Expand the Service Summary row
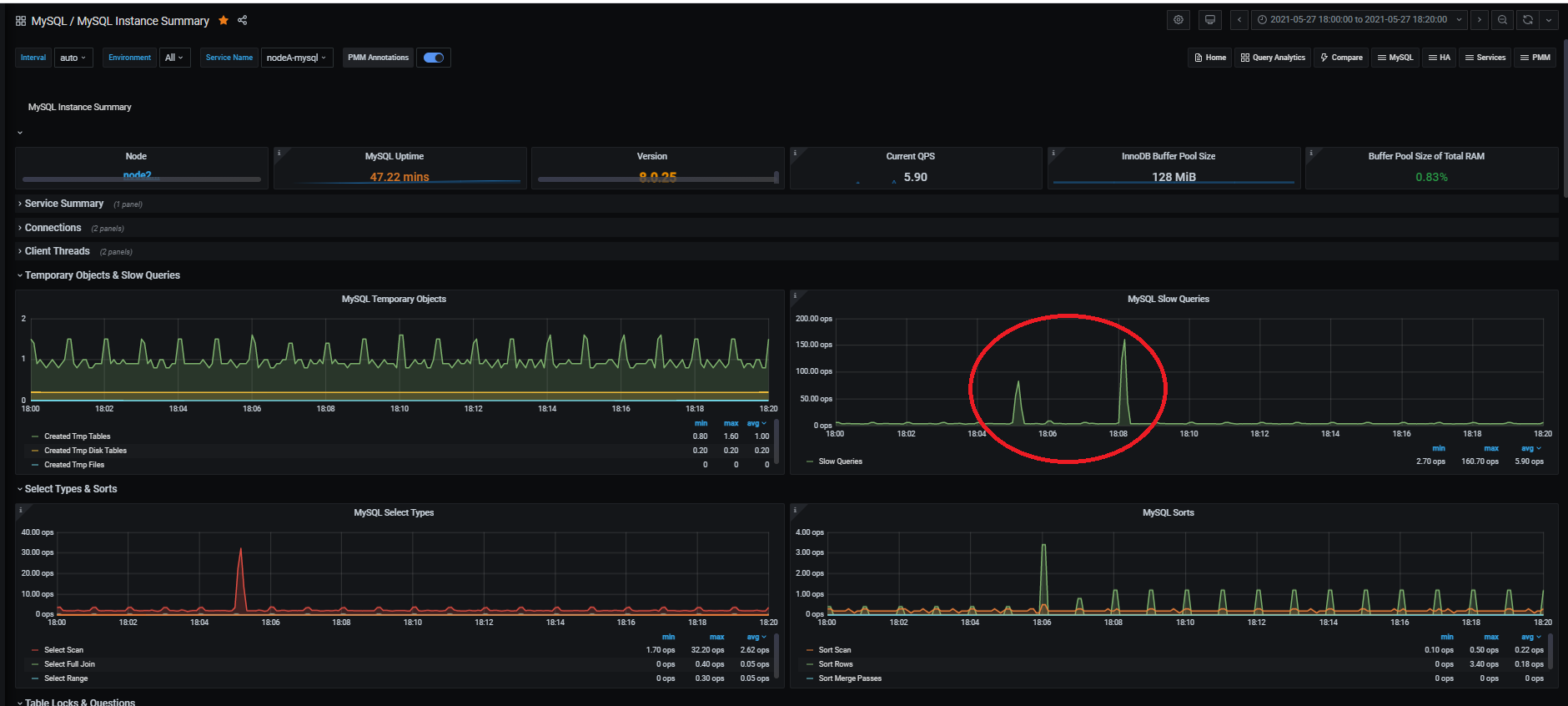Screen dimensions: 1568x706 coord(64,204)
